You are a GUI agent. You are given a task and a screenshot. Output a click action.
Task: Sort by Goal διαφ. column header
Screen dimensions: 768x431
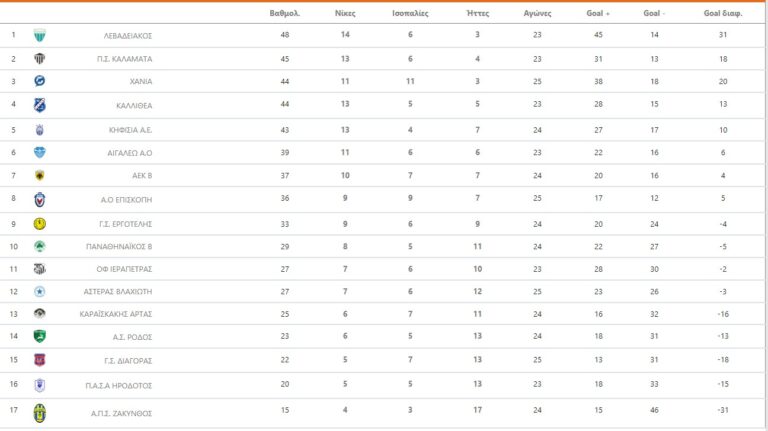(720, 14)
